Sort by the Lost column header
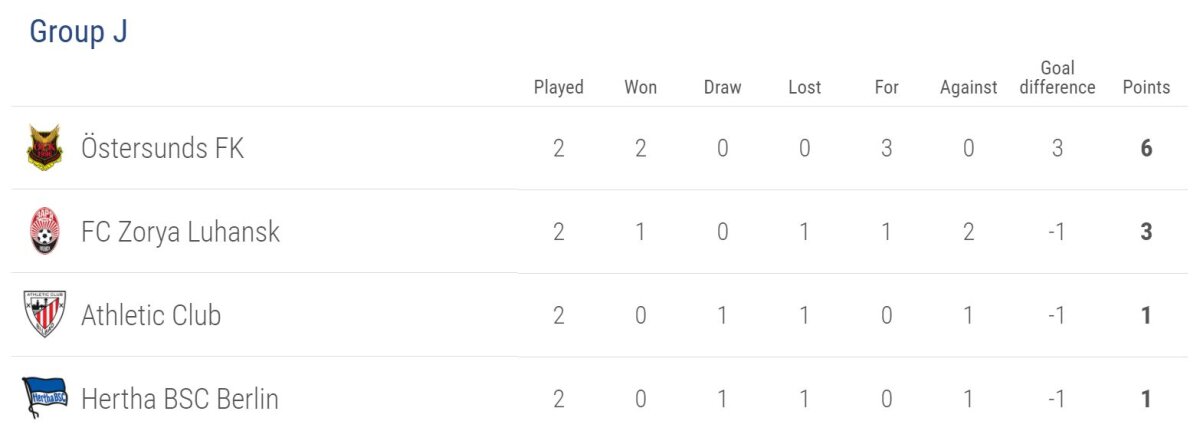The height and width of the screenshot is (441, 1200). coord(804,87)
